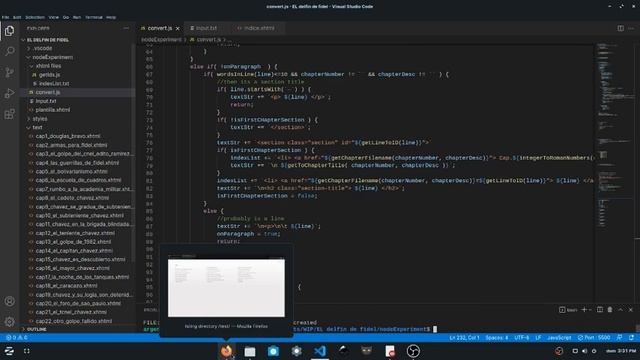This screenshot has width=640, height=360.
Task: Switch to Visual Studio Code in taskbar
Action: point(320,351)
